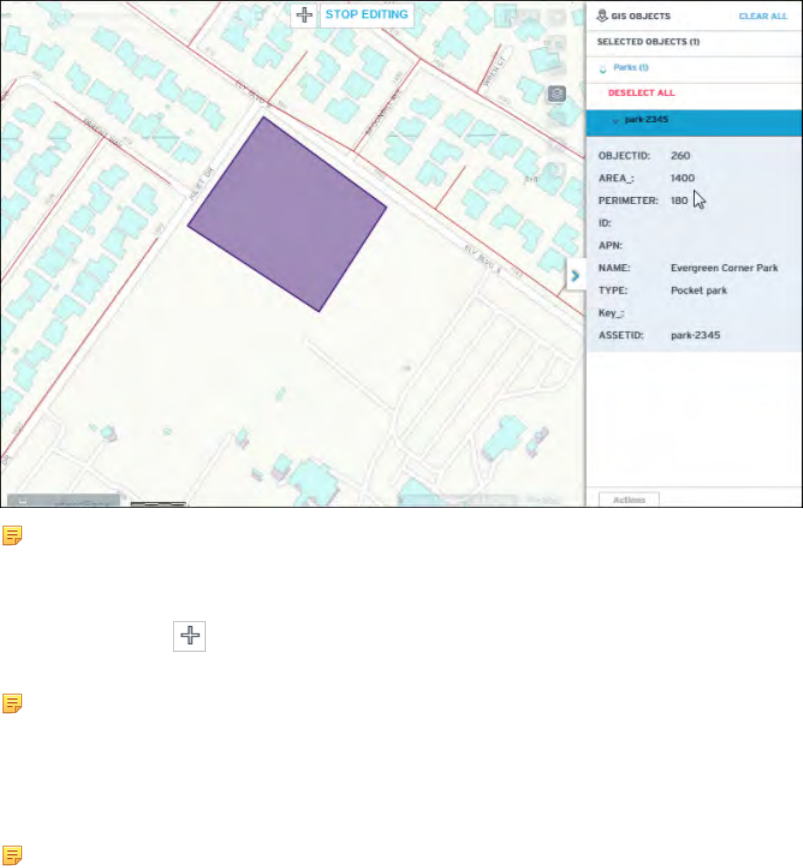Collapse the park-2345 selected row
Image resolution: width=803 pixels, height=868 pixels.
pyautogui.click(x=615, y=120)
